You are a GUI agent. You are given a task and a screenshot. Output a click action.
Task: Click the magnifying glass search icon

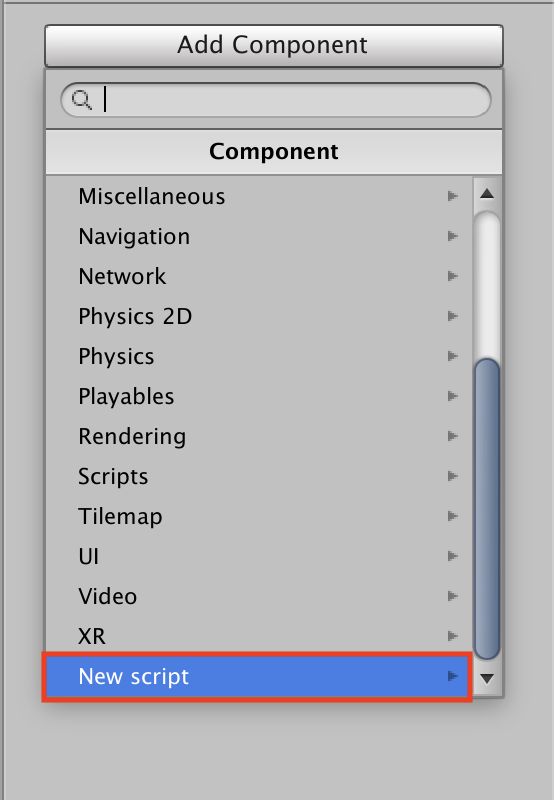point(82,99)
